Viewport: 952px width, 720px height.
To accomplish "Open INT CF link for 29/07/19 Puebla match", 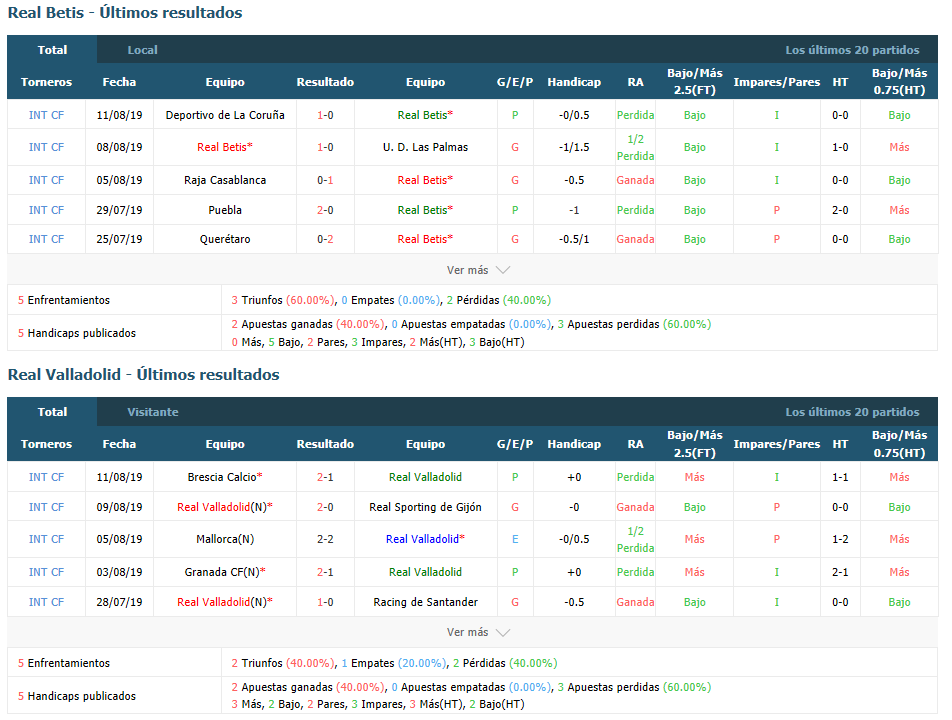I will [46, 209].
